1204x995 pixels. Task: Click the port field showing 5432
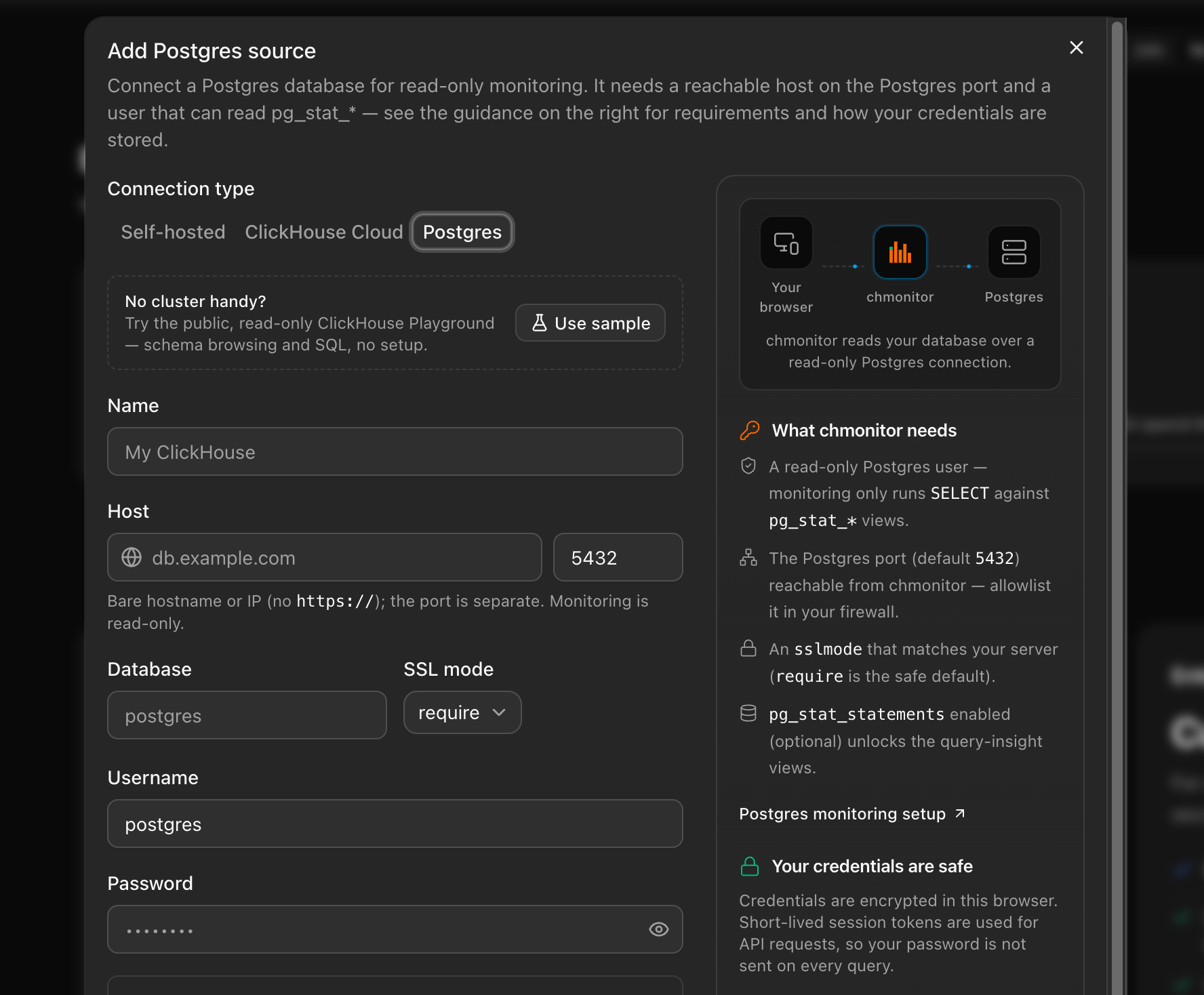[x=618, y=558]
